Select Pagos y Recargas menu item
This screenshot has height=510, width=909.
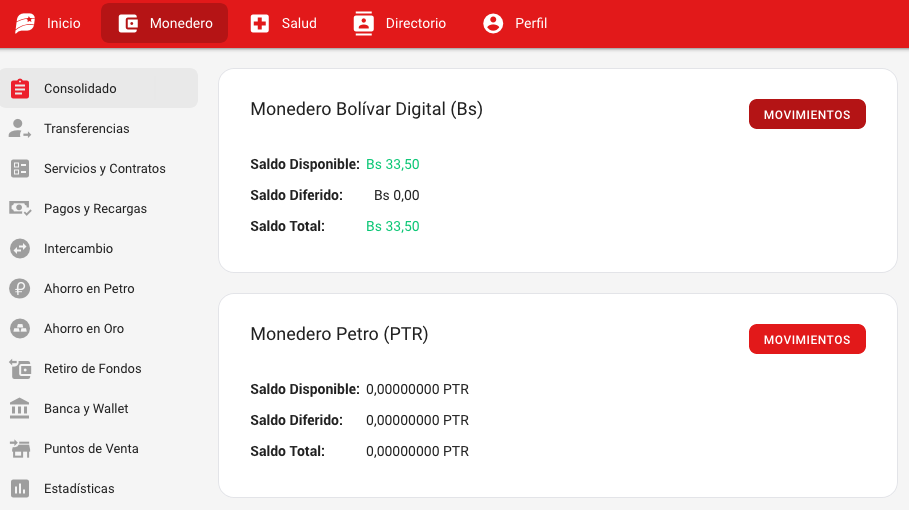pyautogui.click(x=95, y=209)
